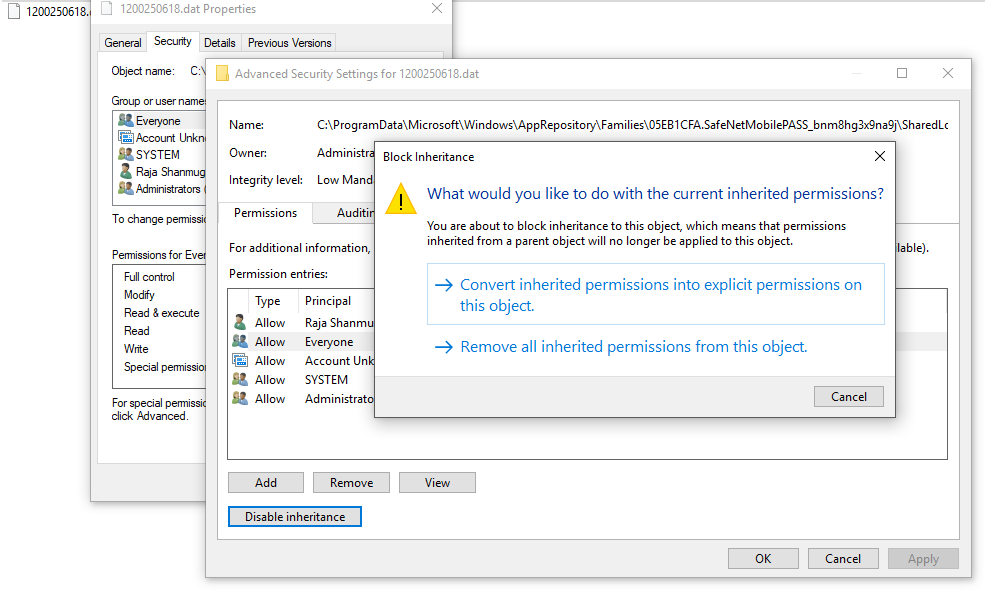This screenshot has height=595, width=985.
Task: Click the View permission entry button
Action: click(437, 483)
